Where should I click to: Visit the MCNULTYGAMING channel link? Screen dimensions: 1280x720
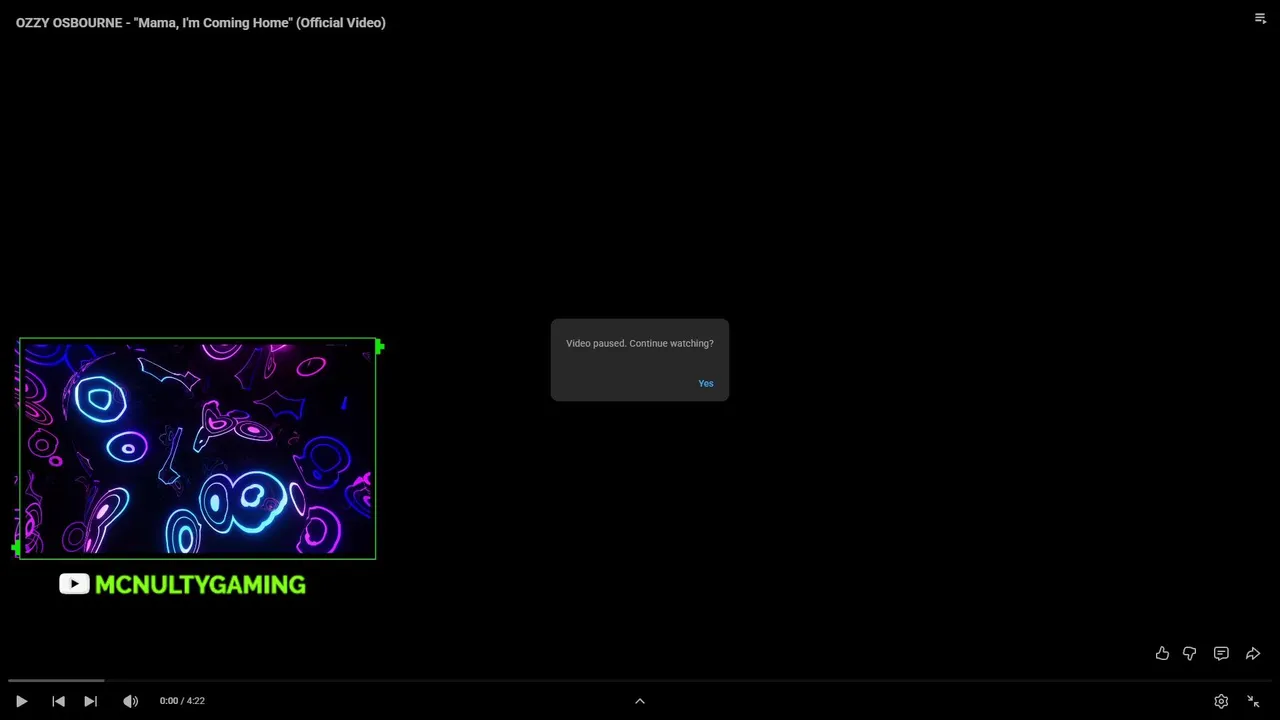(x=200, y=585)
